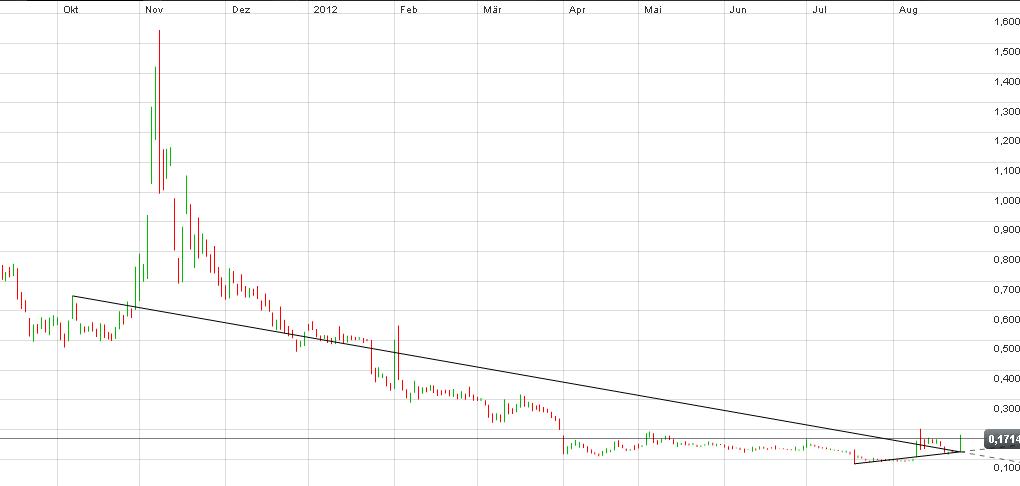
Task: Click the tall red February spike candle
Action: pyautogui.click(x=398, y=350)
